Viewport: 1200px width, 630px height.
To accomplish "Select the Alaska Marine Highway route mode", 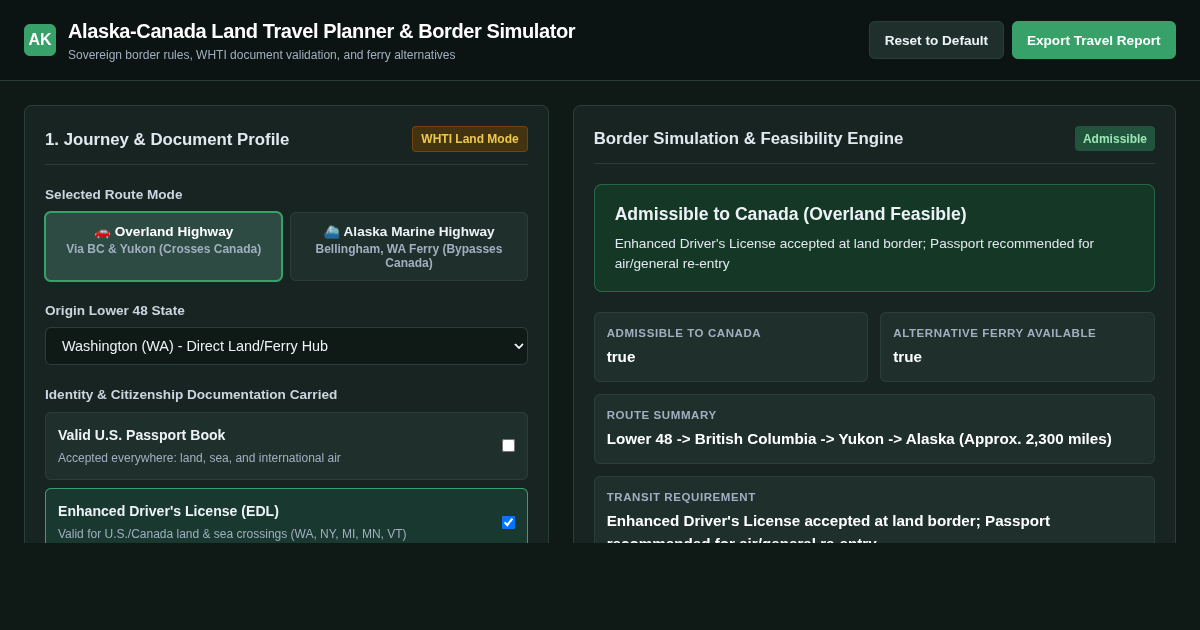I will (x=409, y=246).
